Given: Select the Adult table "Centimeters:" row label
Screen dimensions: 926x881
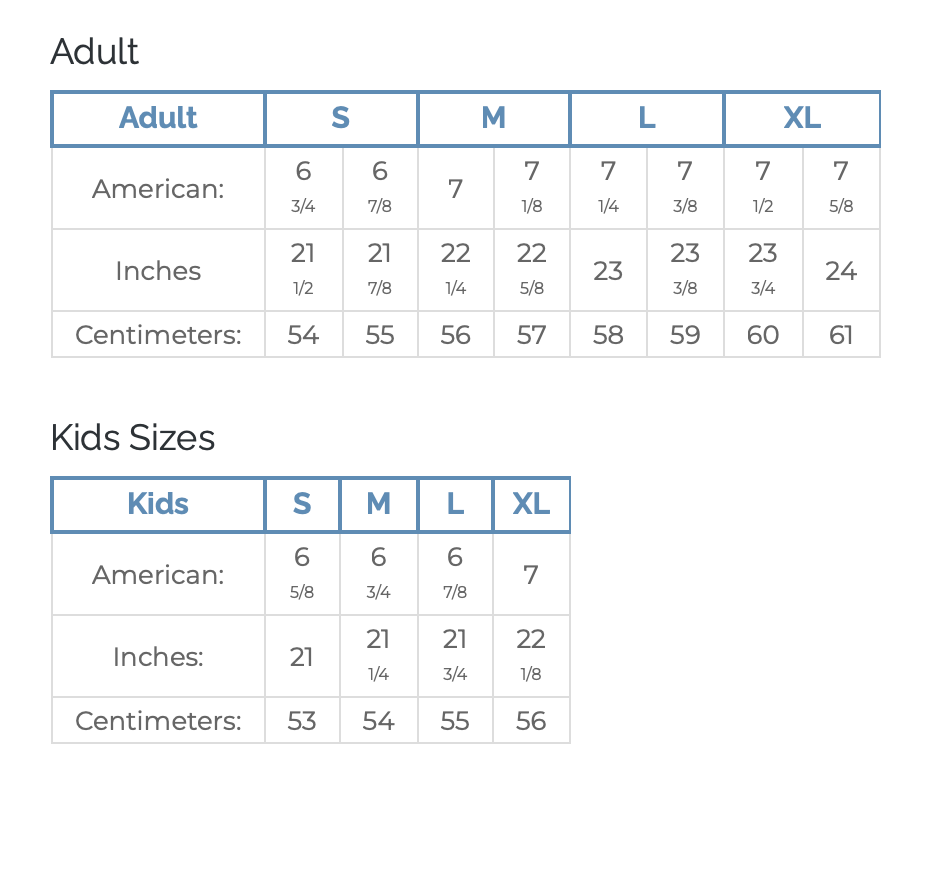Looking at the screenshot, I should point(158,335).
